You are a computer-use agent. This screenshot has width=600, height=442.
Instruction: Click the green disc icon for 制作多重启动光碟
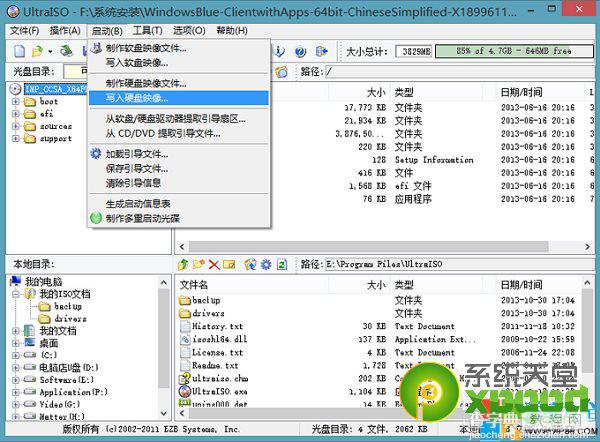[96, 218]
